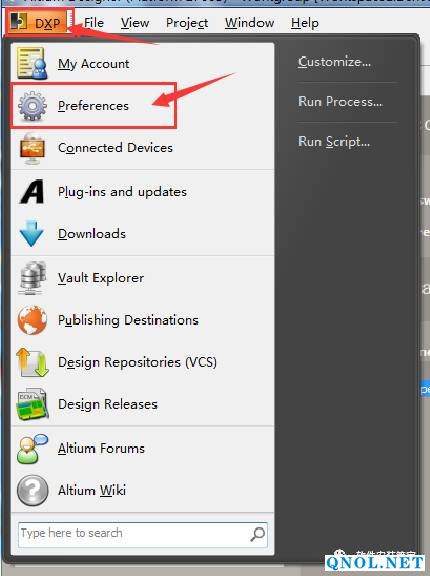Viewport: 430px width, 576px height.
Task: Select Run Script... option
Action: tap(334, 141)
